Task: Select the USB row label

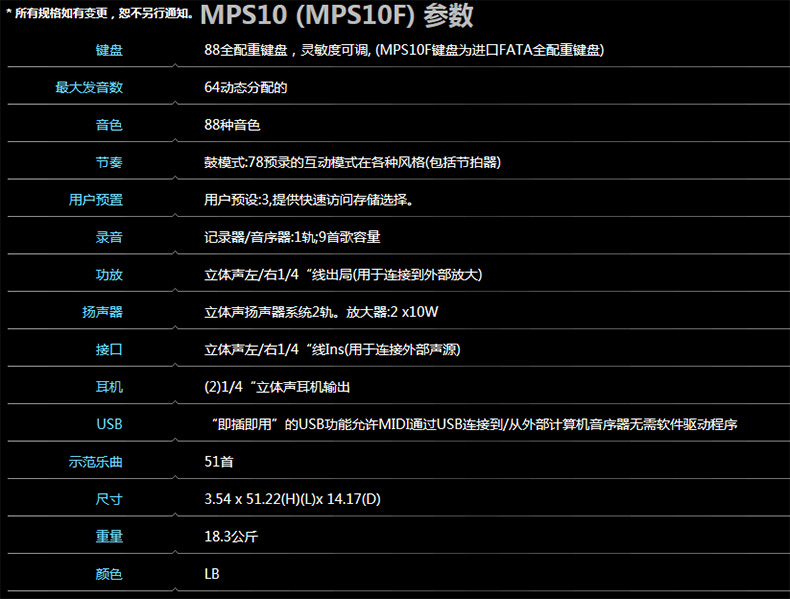Action: (109, 424)
